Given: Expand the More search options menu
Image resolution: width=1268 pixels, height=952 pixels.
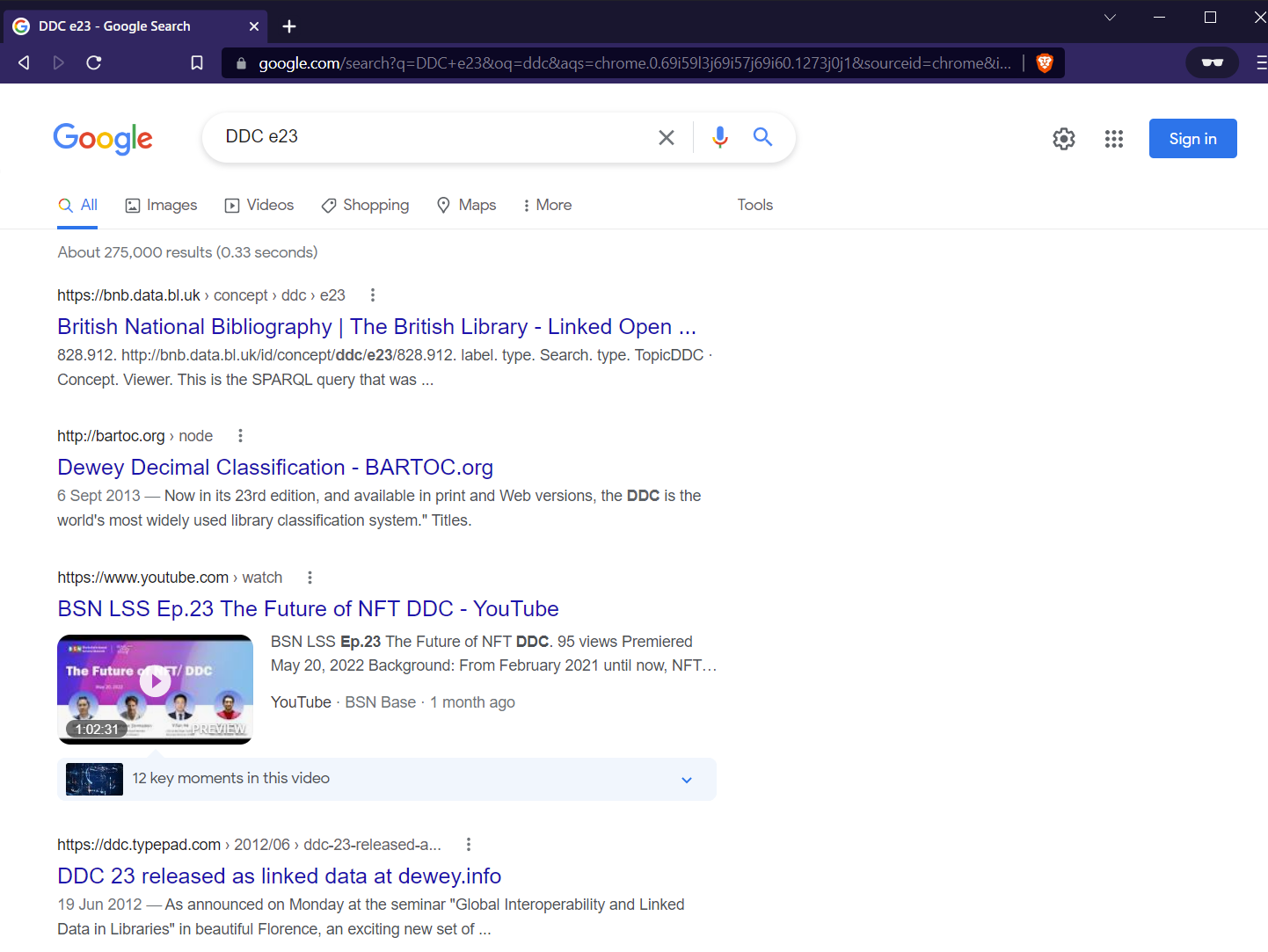Looking at the screenshot, I should (x=547, y=206).
